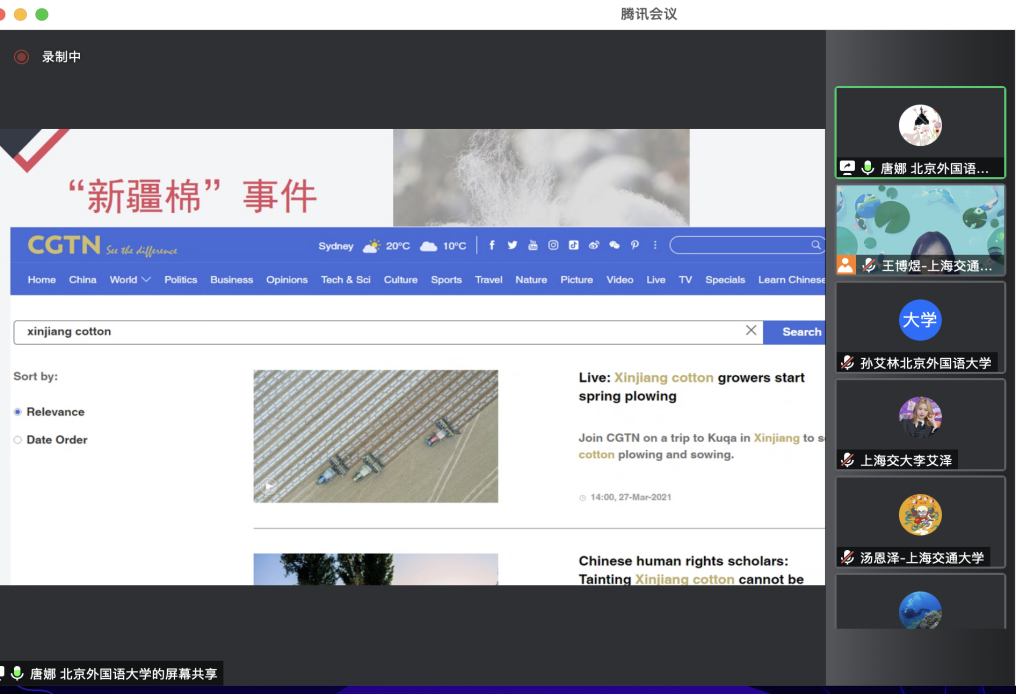Click the muted mic icon beside 王博煜-上海交通
The height and width of the screenshot is (694, 1016).
coord(868,265)
